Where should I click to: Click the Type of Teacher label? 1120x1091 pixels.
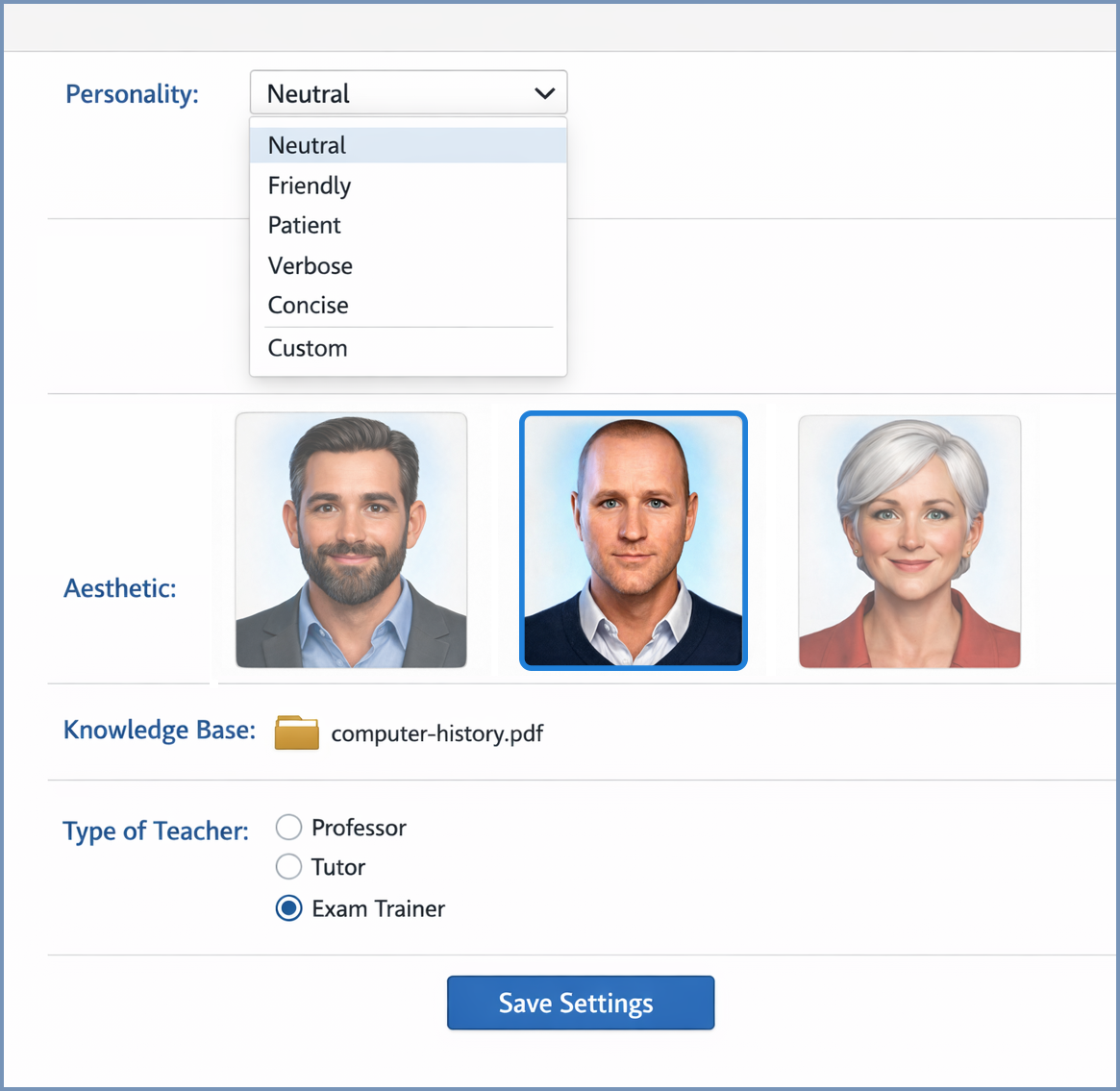(x=156, y=831)
